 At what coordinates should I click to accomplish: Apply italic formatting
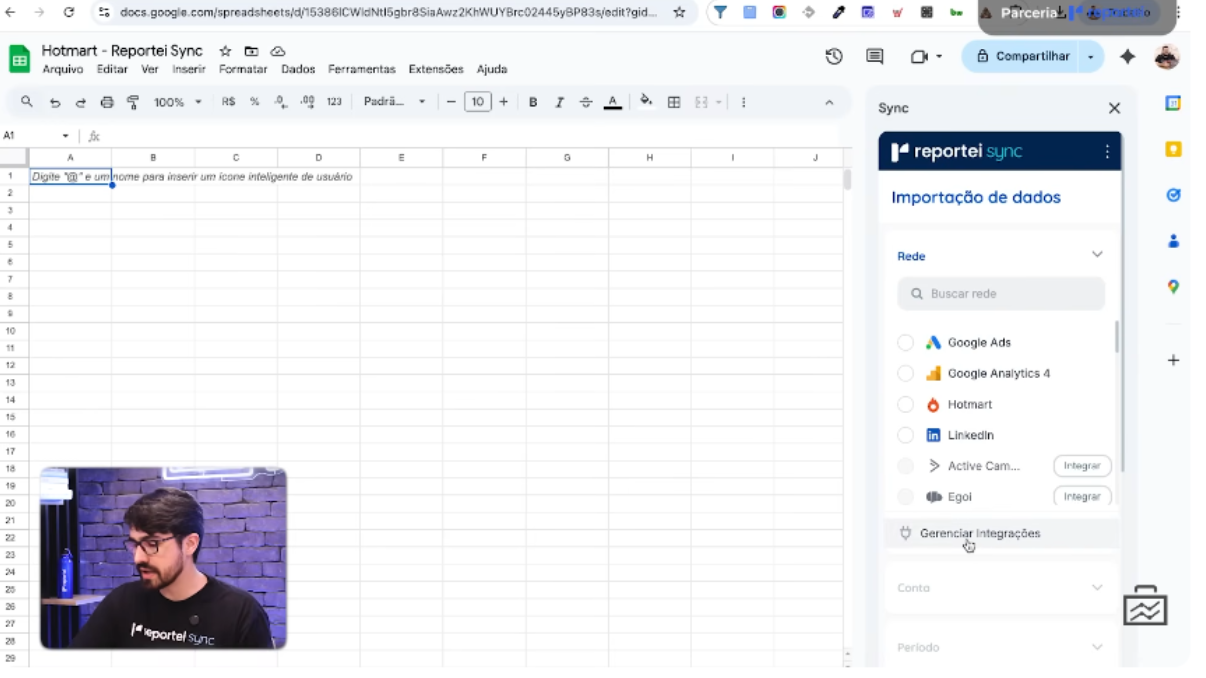pyautogui.click(x=559, y=102)
